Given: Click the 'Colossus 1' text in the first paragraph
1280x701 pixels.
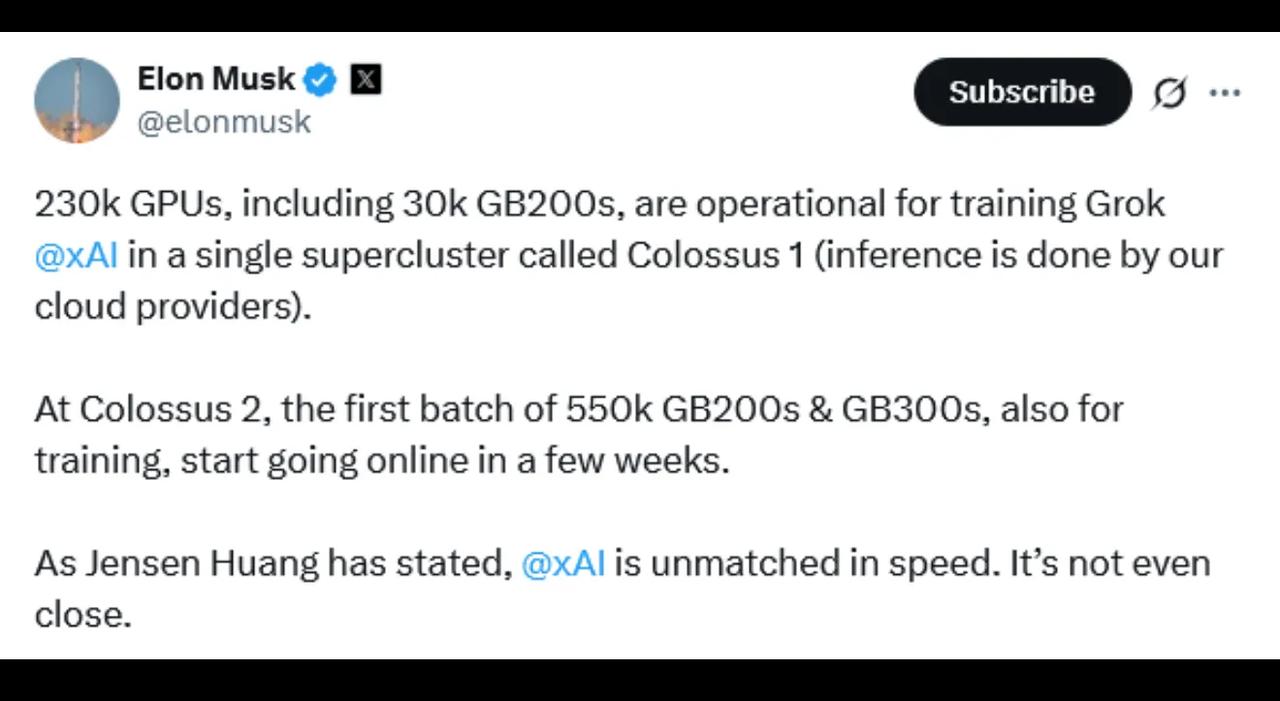Looking at the screenshot, I should click(715, 255).
